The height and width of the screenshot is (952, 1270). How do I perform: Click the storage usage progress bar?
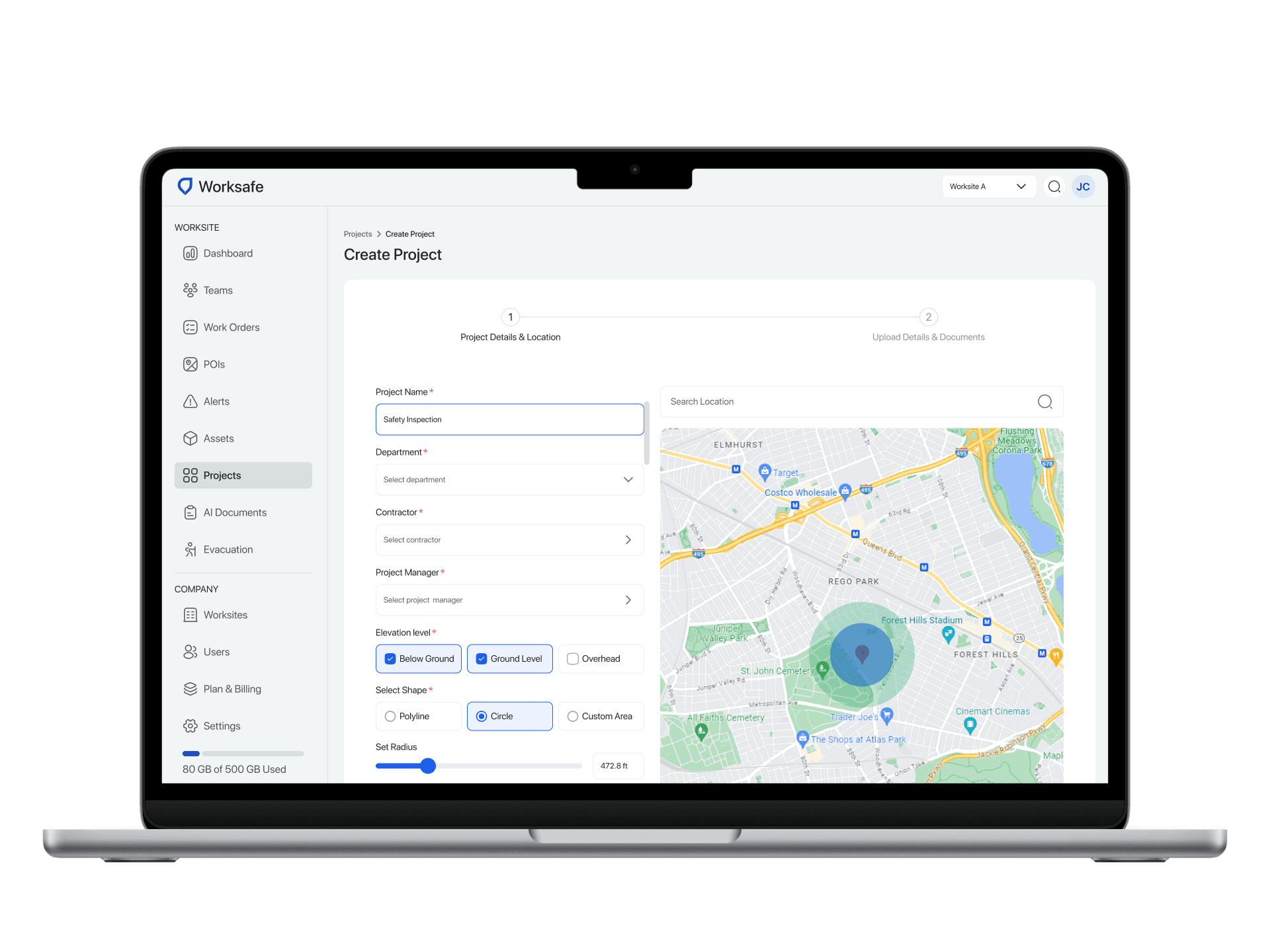[243, 754]
